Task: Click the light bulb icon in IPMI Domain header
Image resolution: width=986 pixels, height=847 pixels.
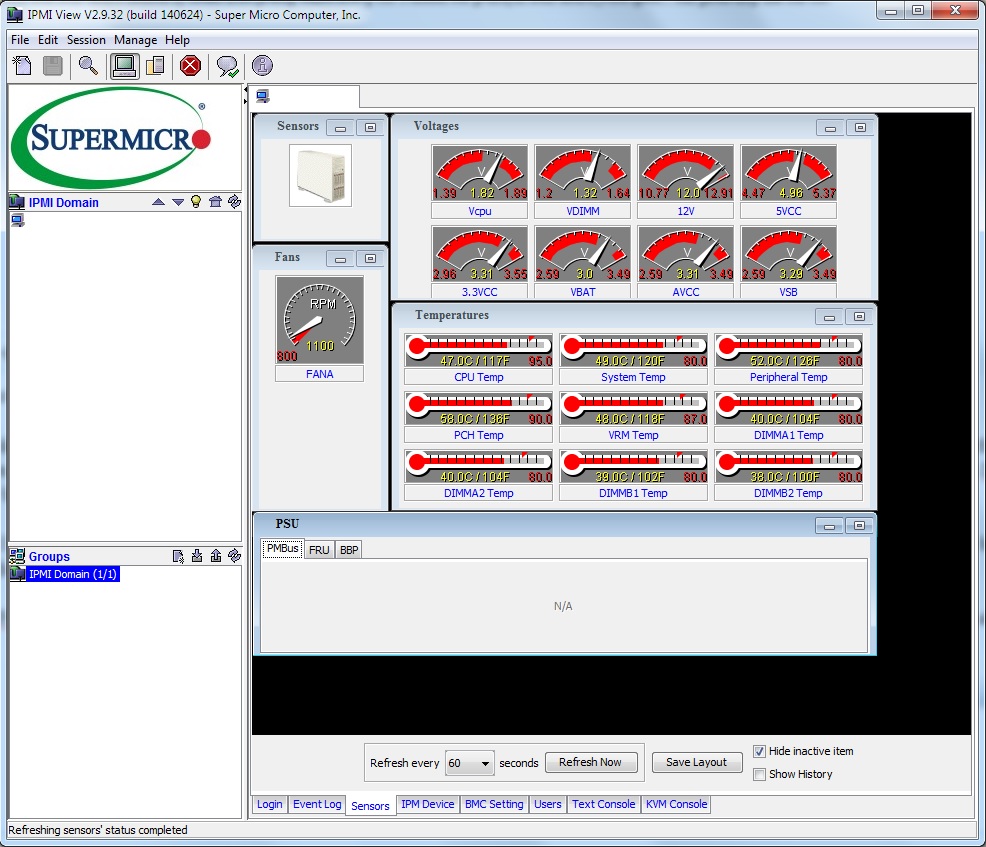Action: [x=196, y=202]
